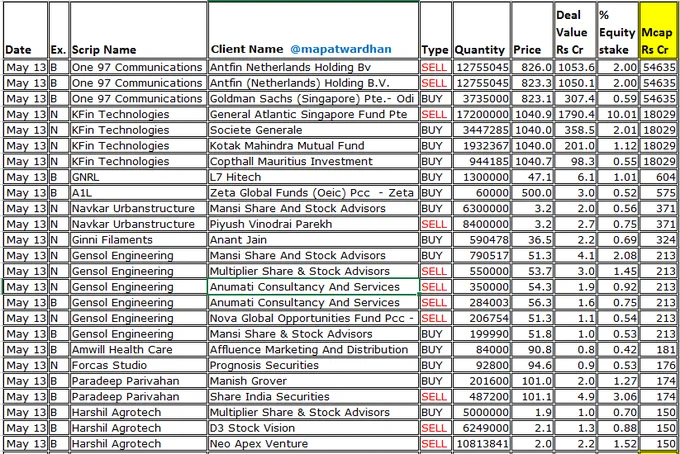
Task: Select the 'Scrip Name' header cell
Action: (x=138, y=30)
